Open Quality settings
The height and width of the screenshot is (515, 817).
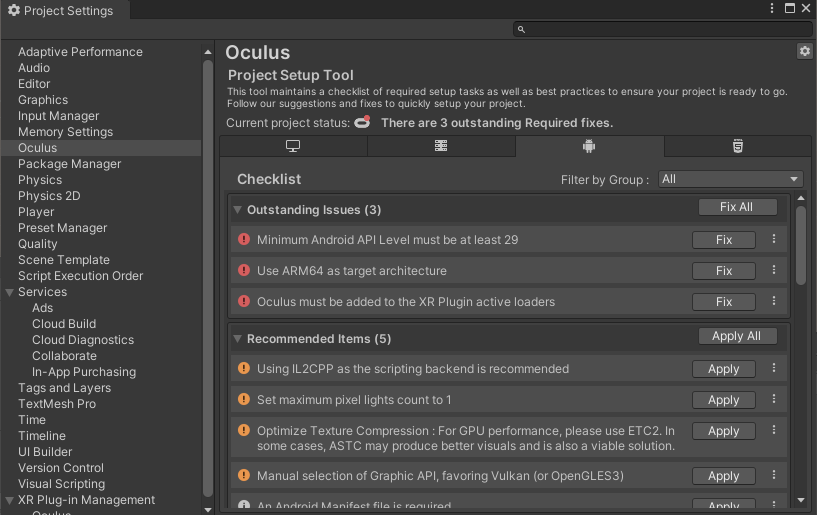click(38, 244)
